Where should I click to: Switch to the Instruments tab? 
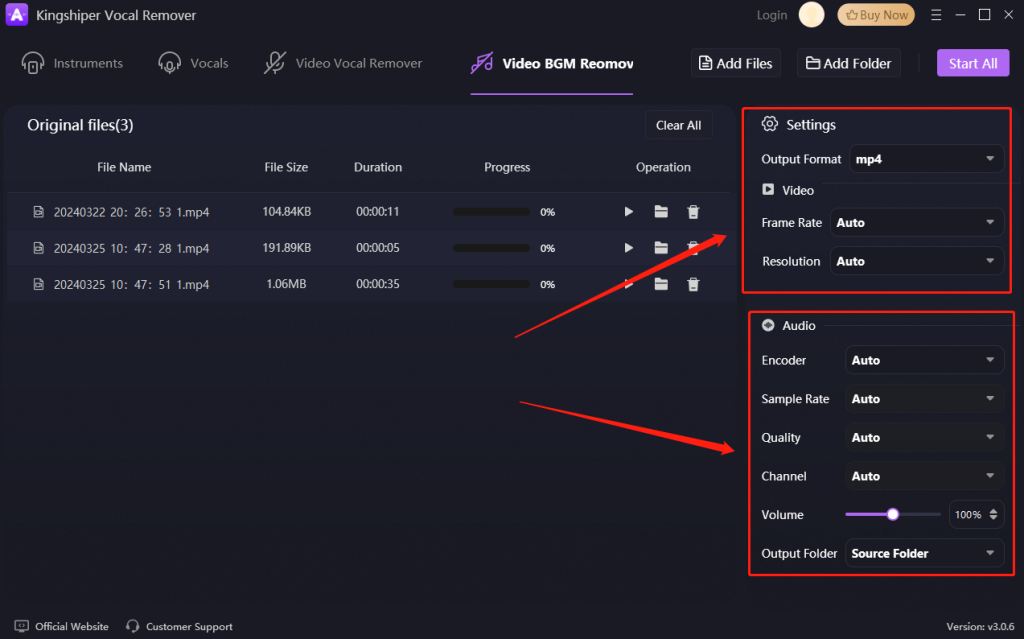[x=73, y=63]
